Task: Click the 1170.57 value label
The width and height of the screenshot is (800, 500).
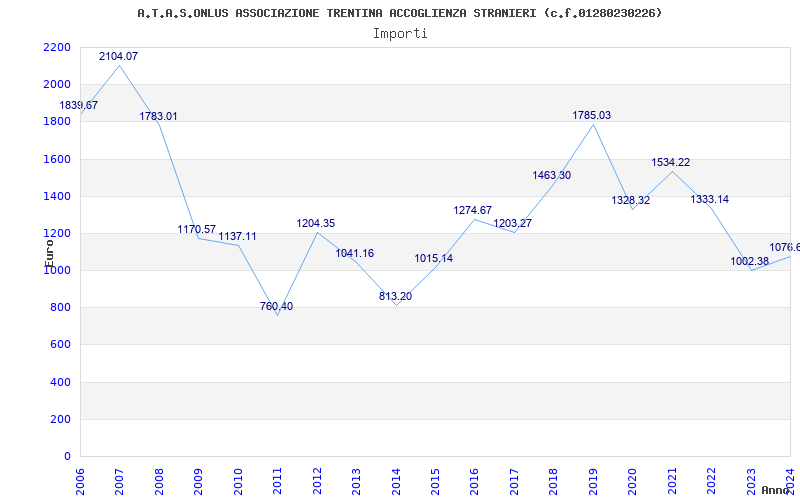Action: pos(197,230)
